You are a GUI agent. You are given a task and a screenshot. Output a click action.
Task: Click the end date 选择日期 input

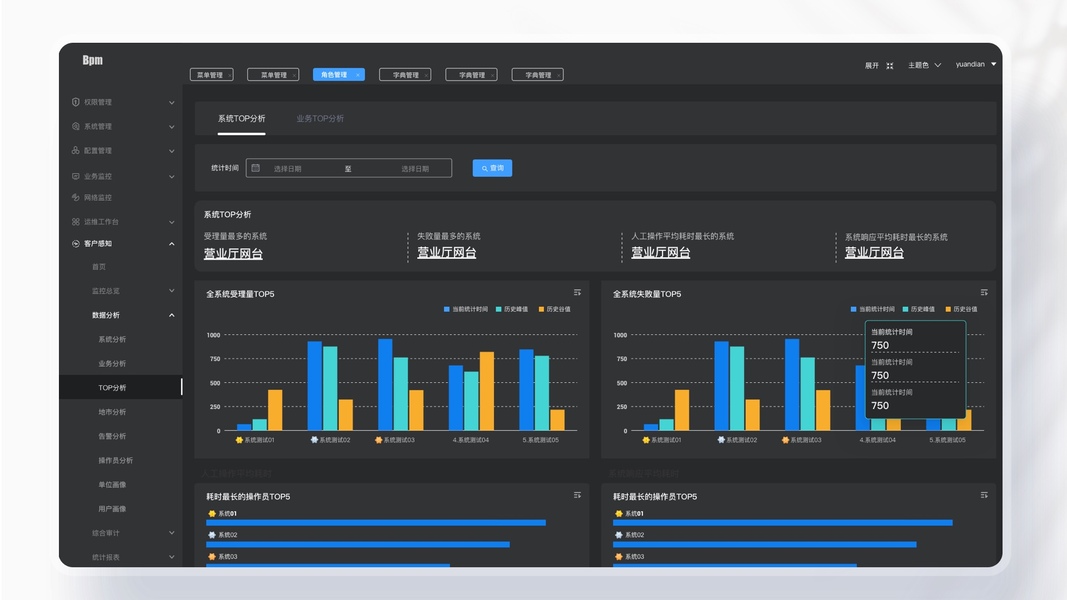[x=415, y=169]
